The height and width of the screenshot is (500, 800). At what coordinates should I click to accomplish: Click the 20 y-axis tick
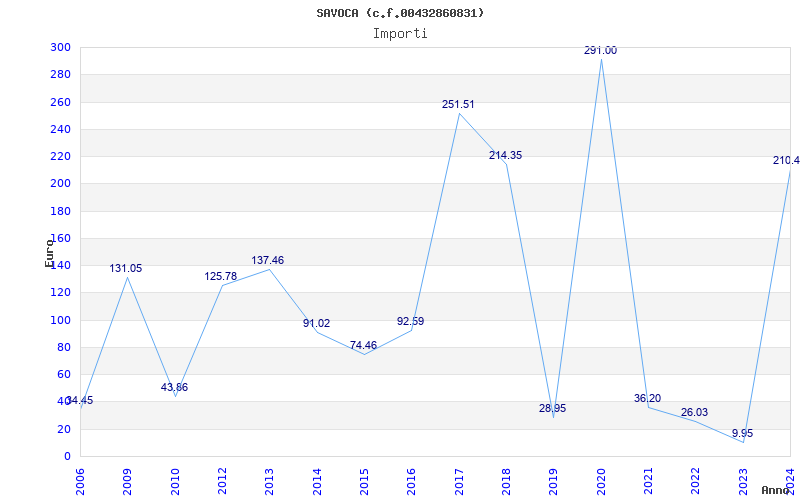point(63,429)
